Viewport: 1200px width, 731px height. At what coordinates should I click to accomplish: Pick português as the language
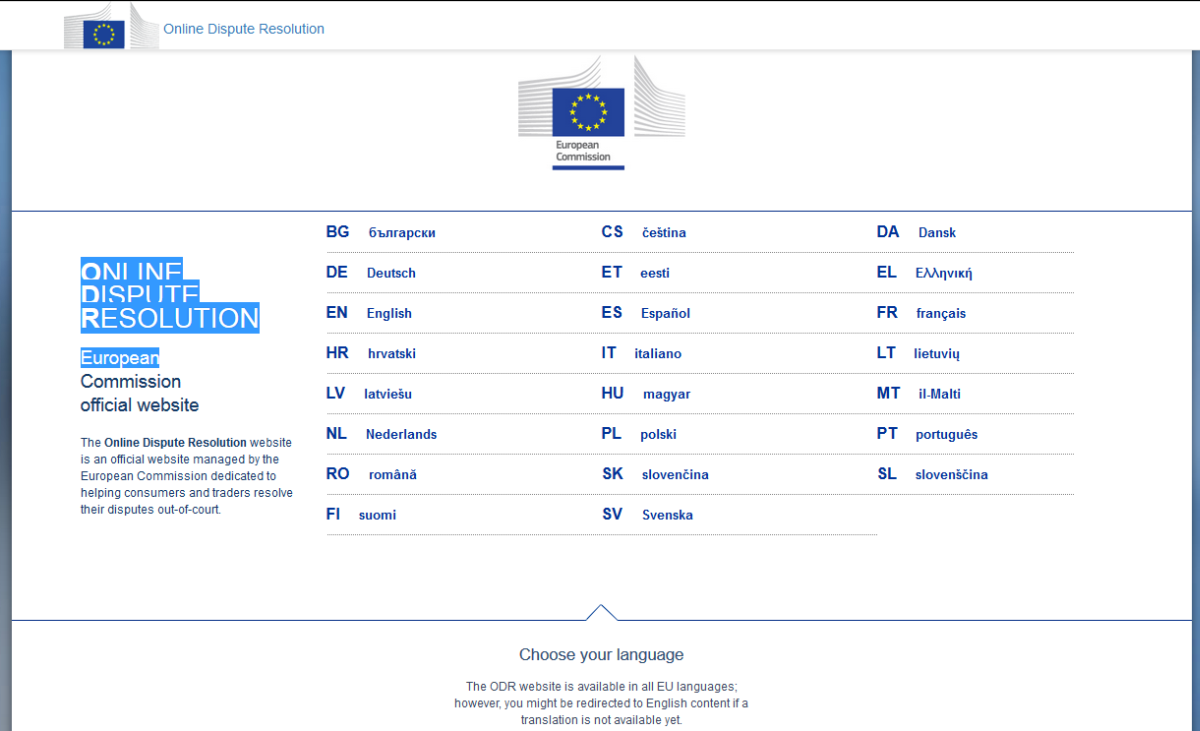(946, 434)
